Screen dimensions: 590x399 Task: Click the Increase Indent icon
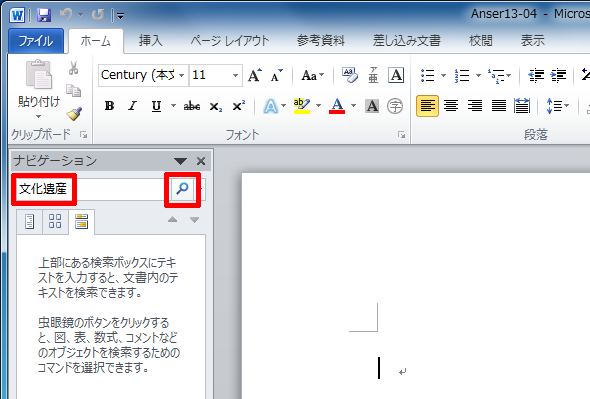[x=559, y=75]
